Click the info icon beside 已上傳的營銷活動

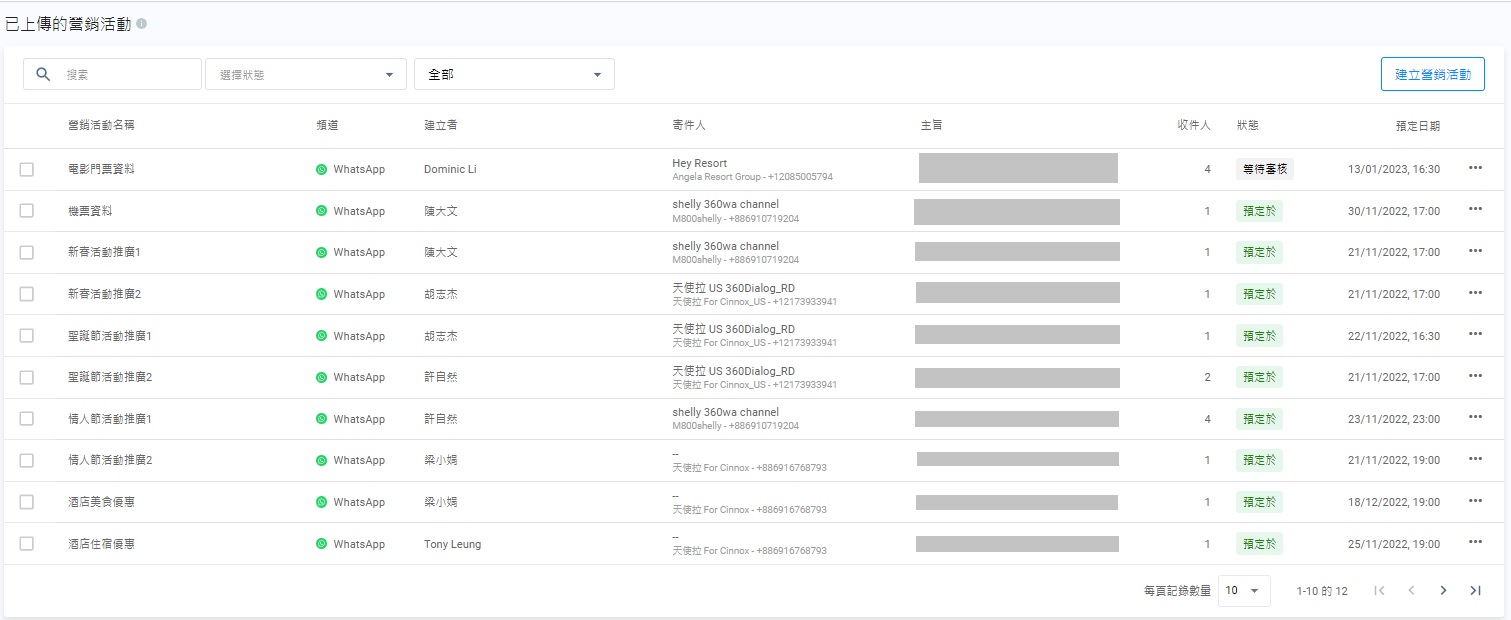[141, 23]
